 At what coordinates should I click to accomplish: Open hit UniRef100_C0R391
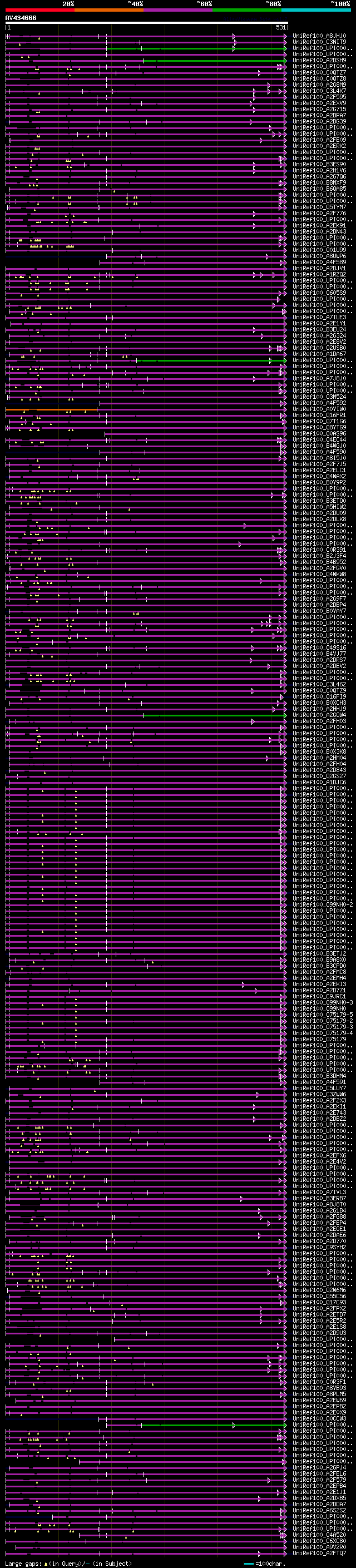(319, 550)
